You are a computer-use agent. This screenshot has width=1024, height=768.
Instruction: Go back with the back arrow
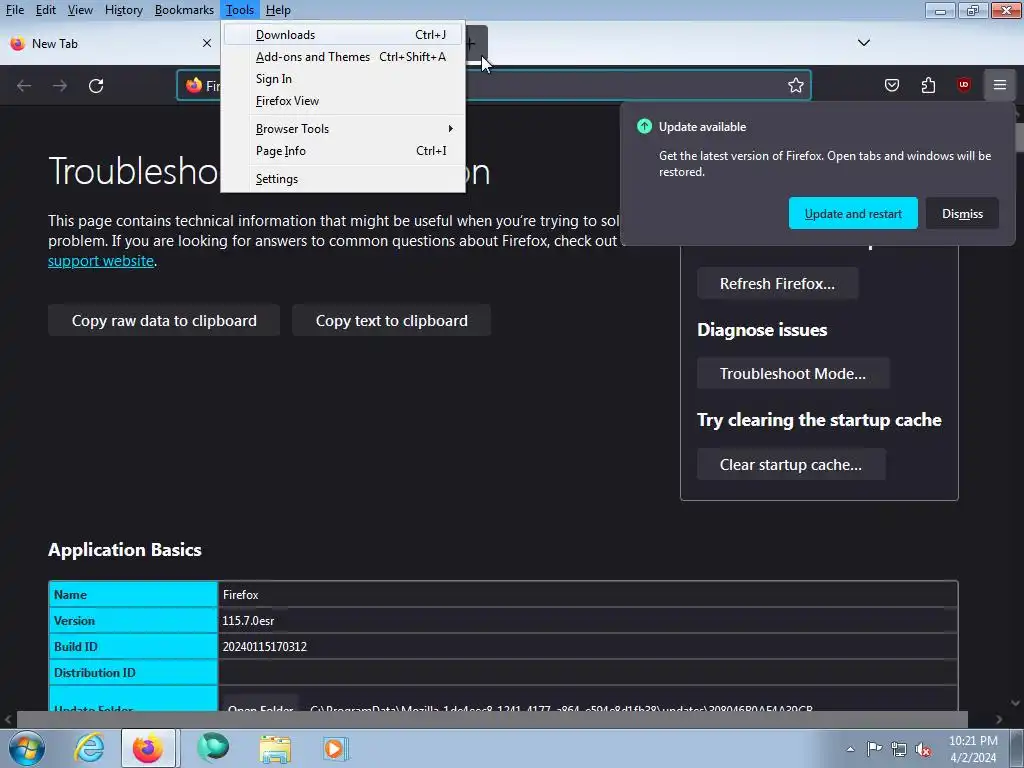pyautogui.click(x=24, y=86)
